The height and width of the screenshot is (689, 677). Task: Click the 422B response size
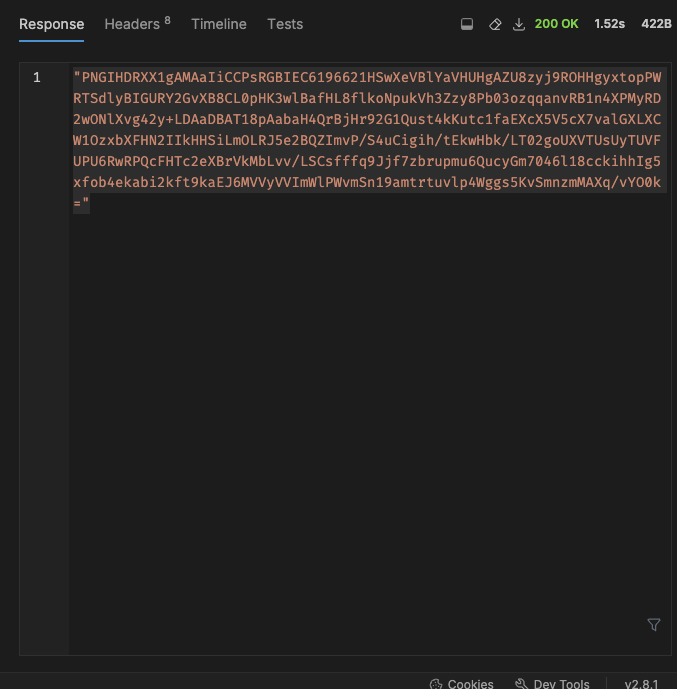click(x=656, y=24)
